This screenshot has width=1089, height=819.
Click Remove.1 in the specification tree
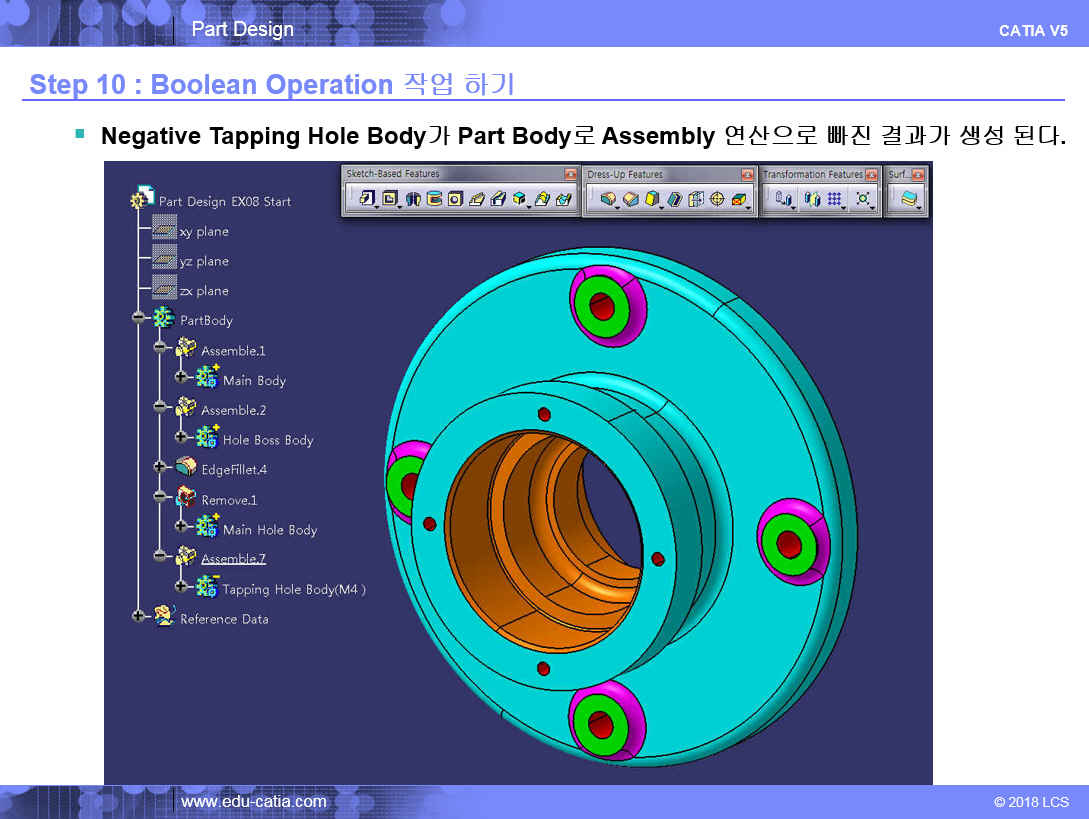click(229, 500)
